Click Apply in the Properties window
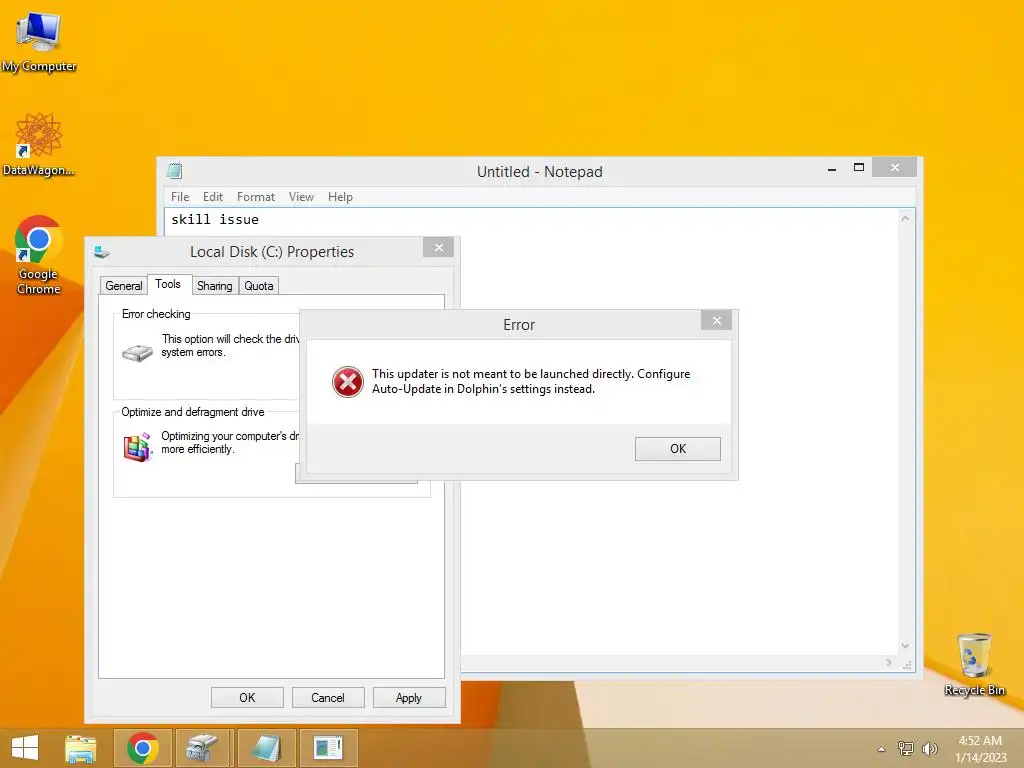The image size is (1024, 768). (x=409, y=697)
